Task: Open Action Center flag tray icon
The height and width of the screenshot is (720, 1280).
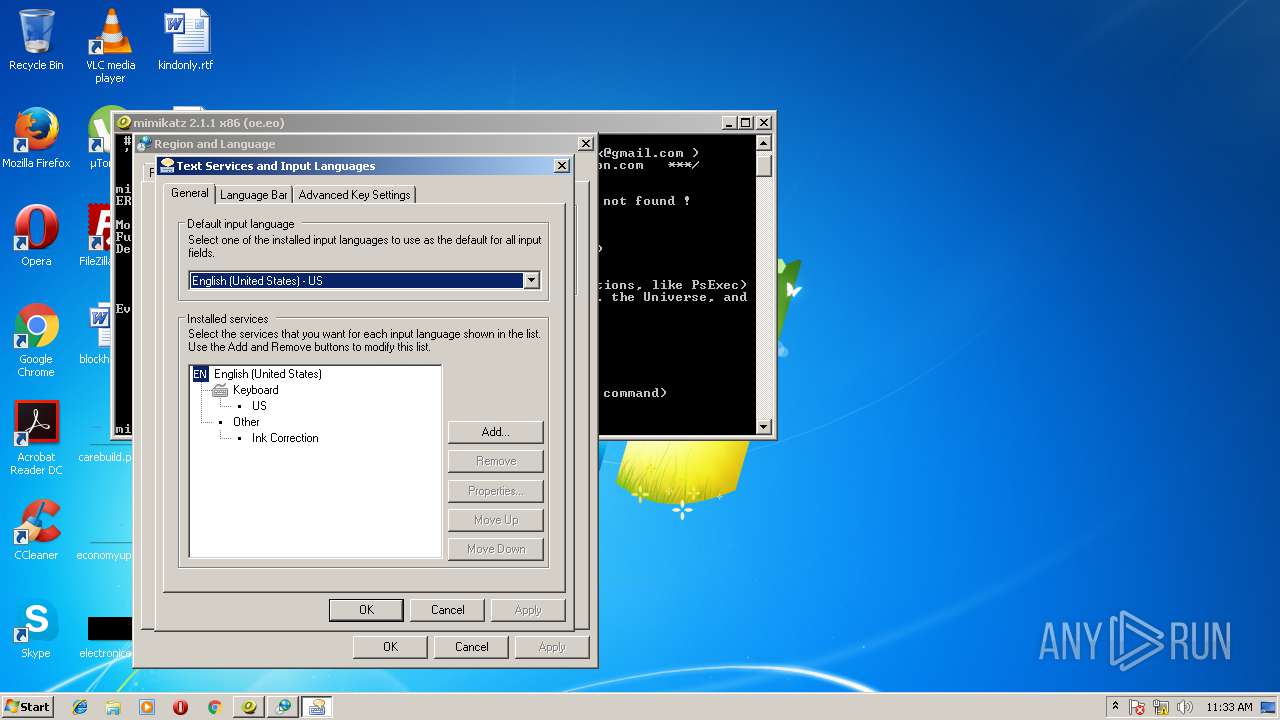Action: click(x=1137, y=707)
